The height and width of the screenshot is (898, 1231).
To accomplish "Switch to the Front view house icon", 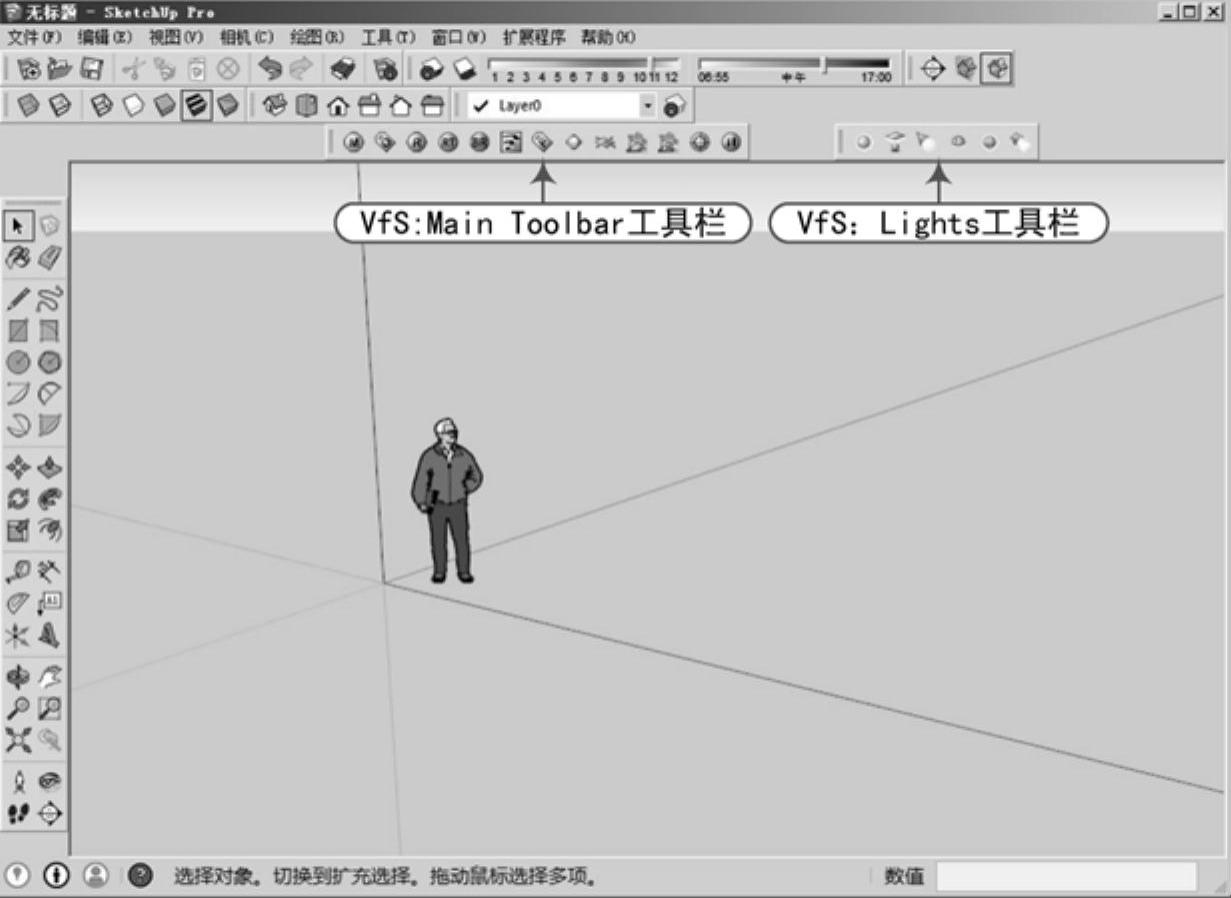I will [338, 105].
